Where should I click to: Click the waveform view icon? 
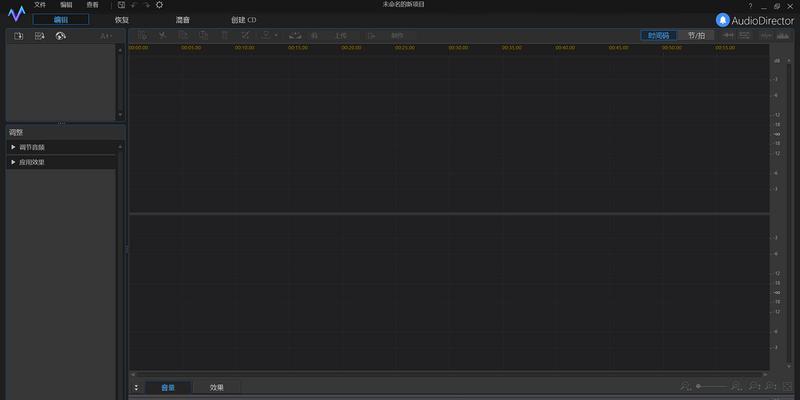[766, 35]
